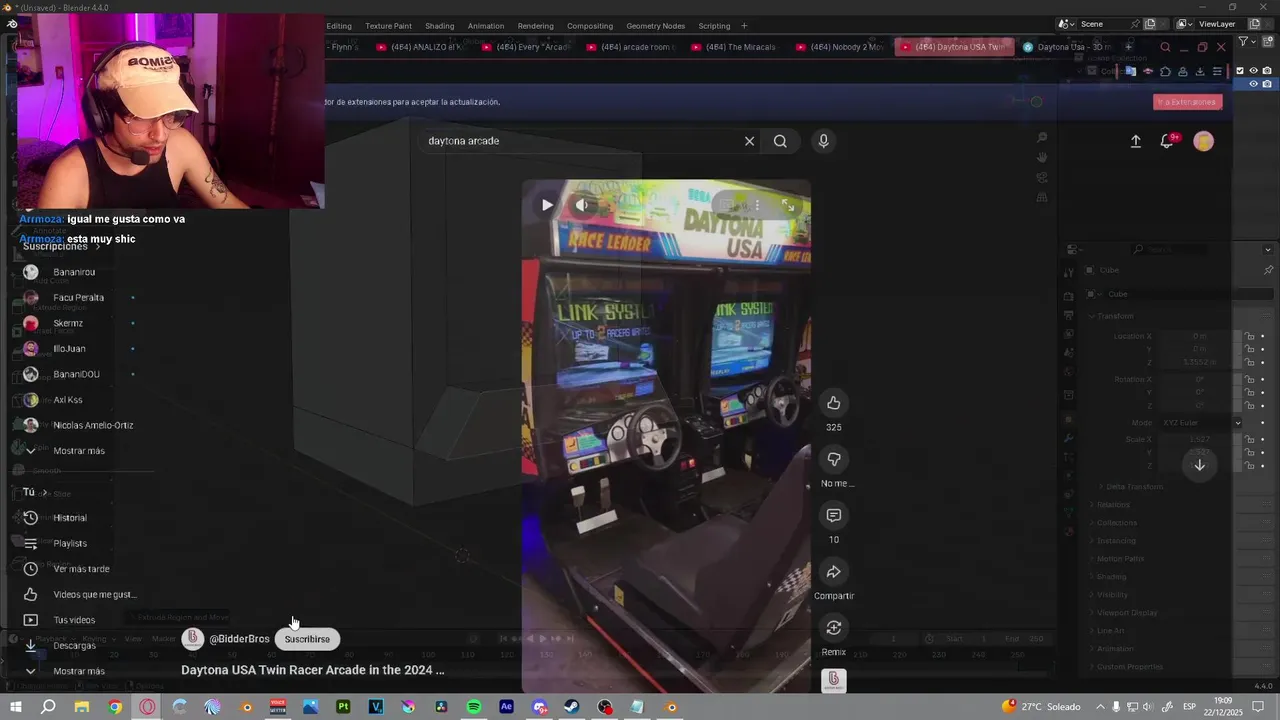The height and width of the screenshot is (720, 1280).
Task: Expand the Viewport Display panel
Action: tap(1127, 613)
